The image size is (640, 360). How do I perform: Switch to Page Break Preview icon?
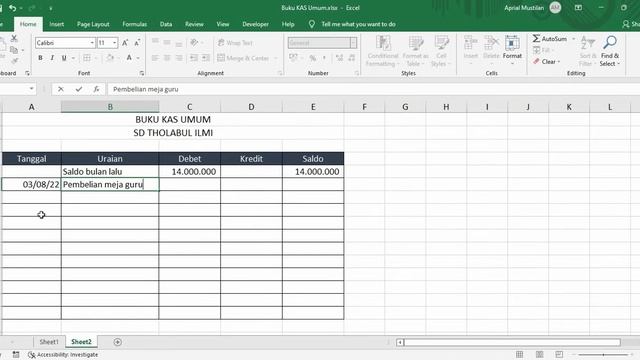pos(559,354)
